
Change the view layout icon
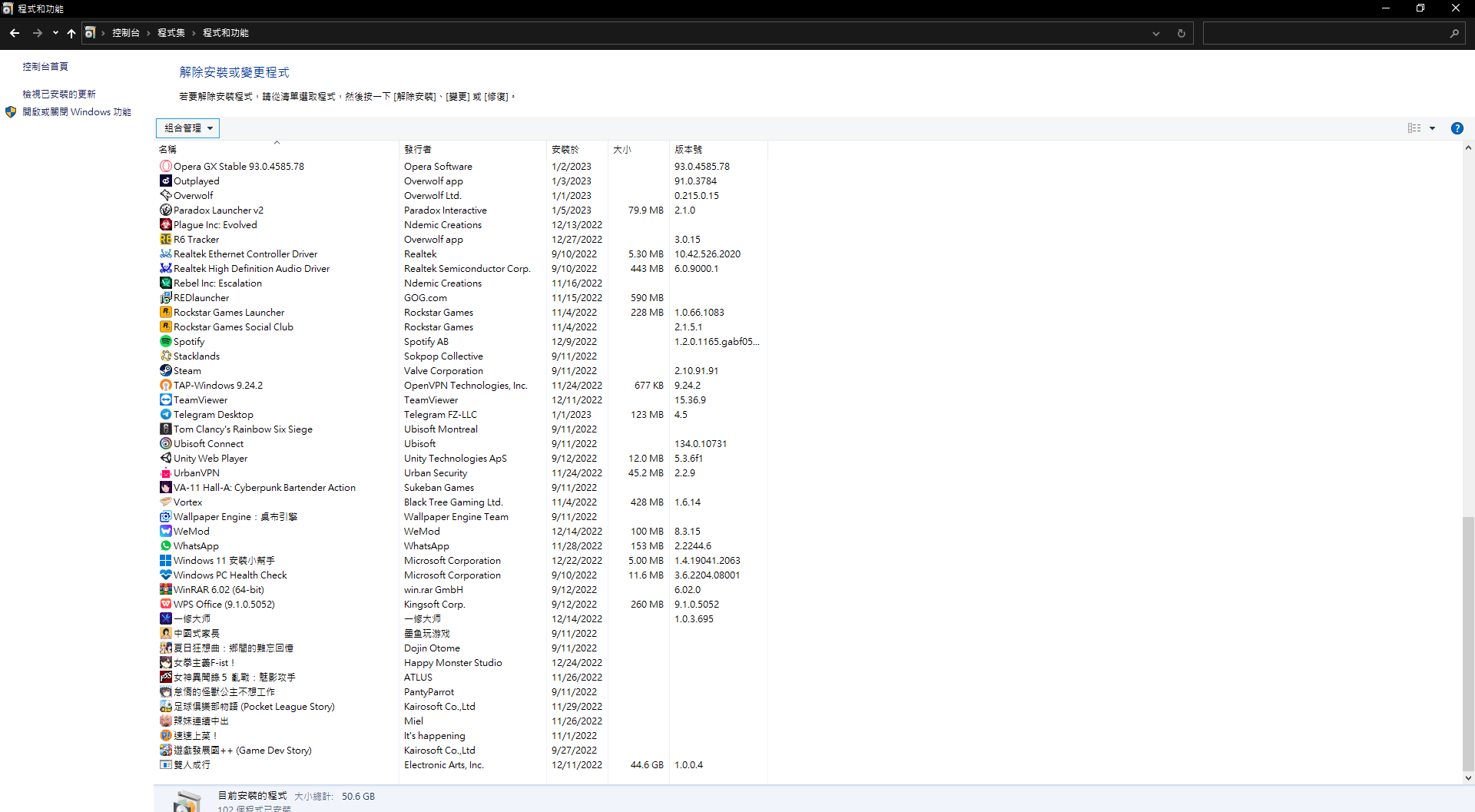(x=1414, y=128)
